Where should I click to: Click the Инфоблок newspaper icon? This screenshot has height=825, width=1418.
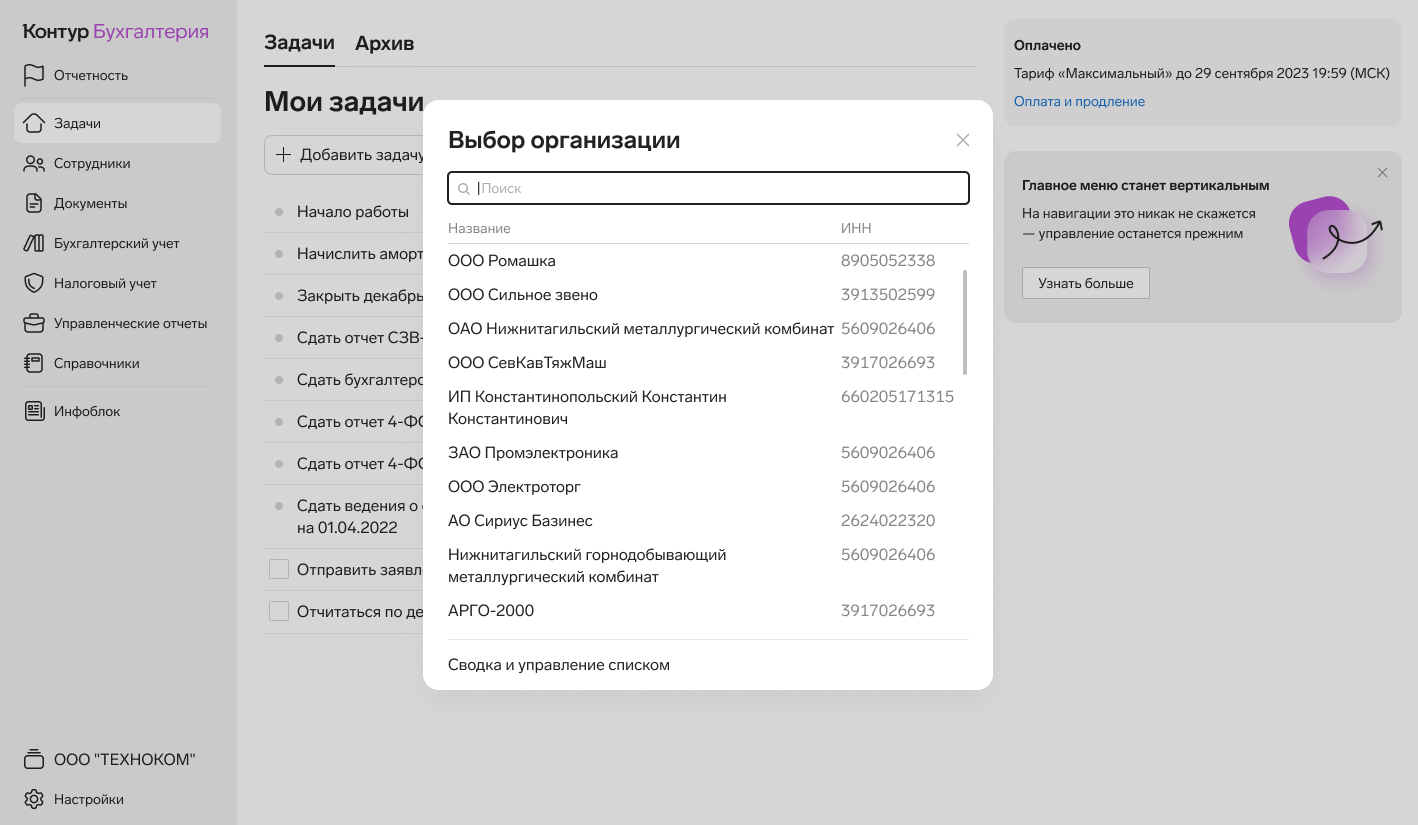point(34,411)
